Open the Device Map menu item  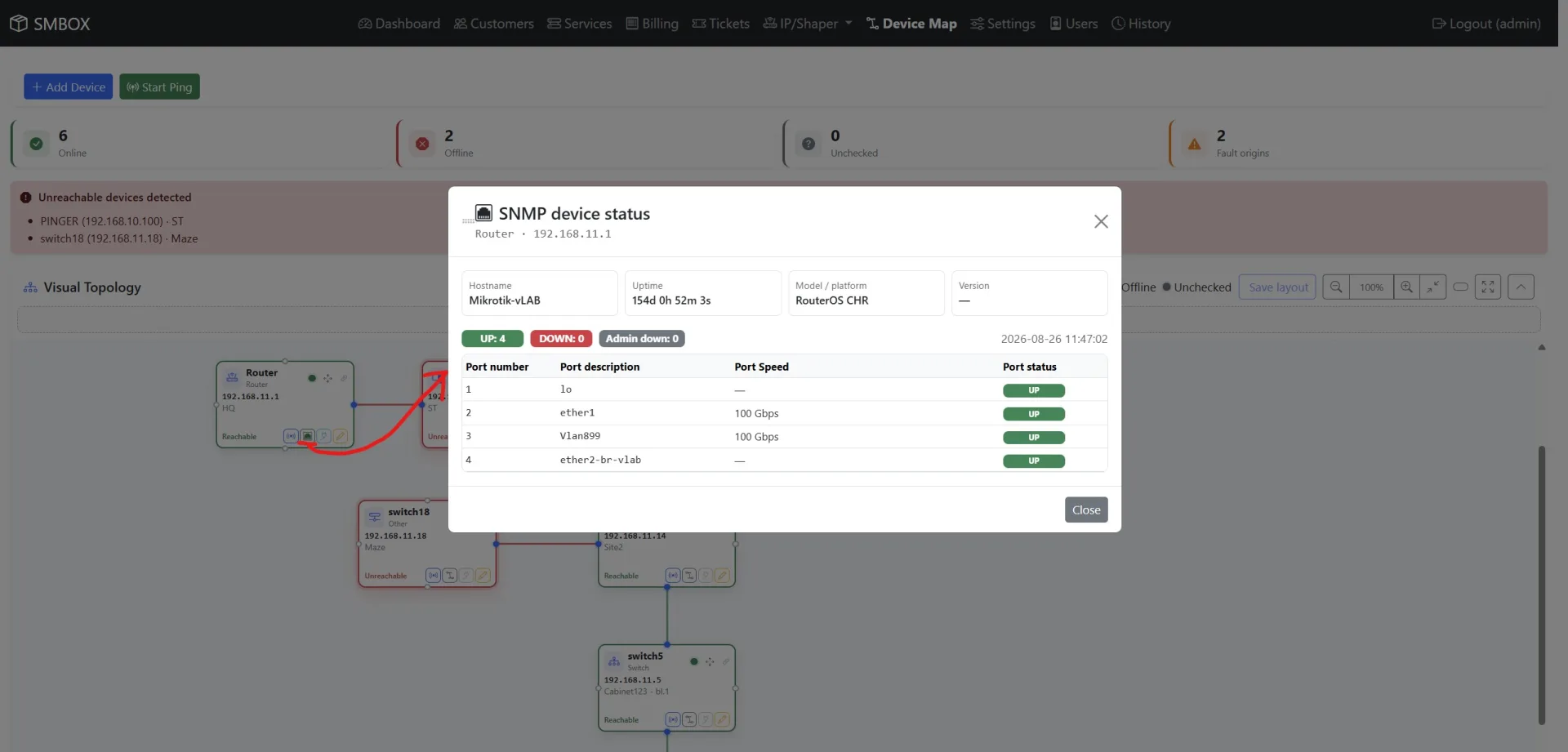click(x=911, y=24)
